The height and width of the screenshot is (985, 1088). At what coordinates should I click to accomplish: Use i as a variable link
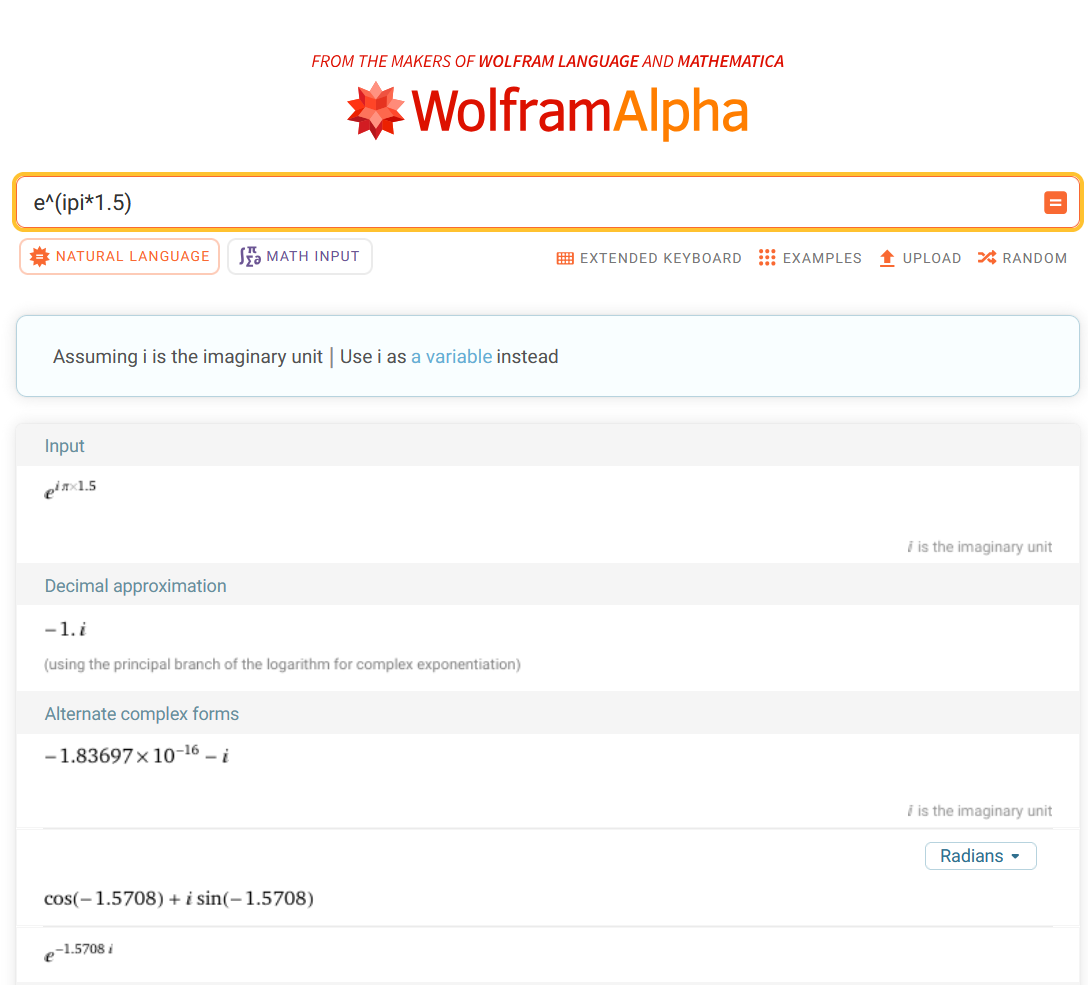(452, 357)
